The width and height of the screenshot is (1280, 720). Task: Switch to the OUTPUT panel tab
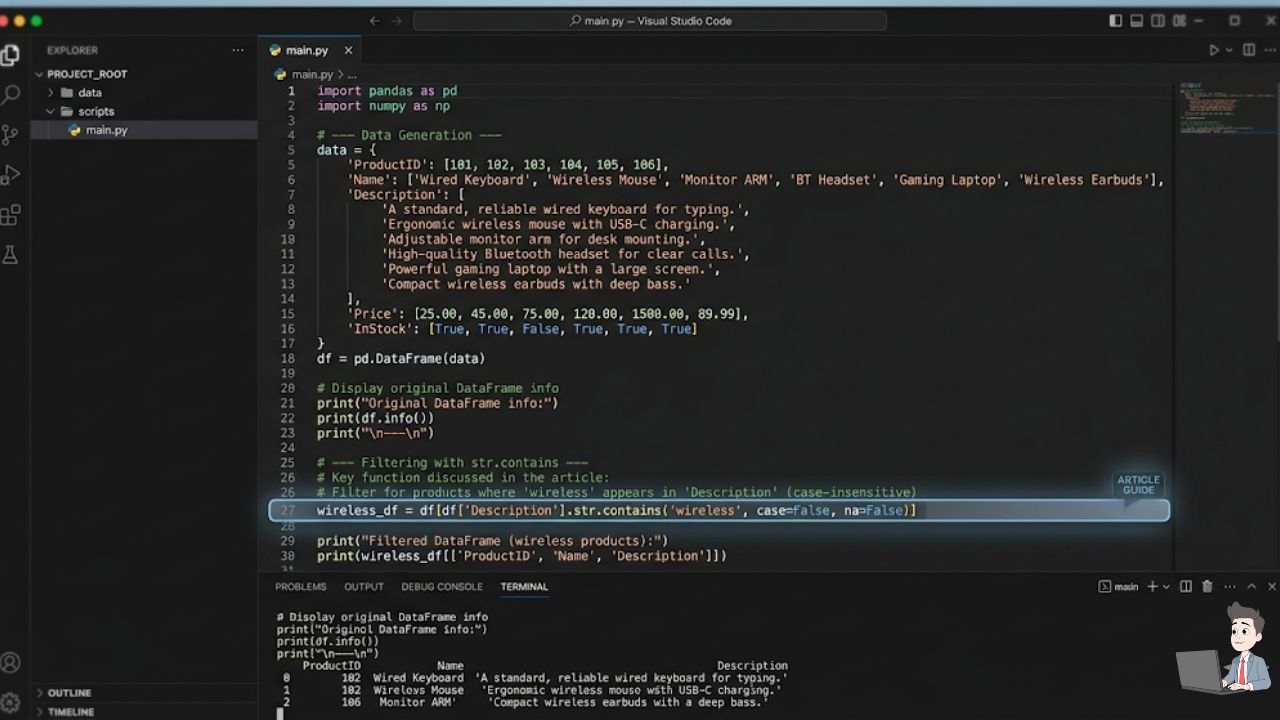click(364, 587)
